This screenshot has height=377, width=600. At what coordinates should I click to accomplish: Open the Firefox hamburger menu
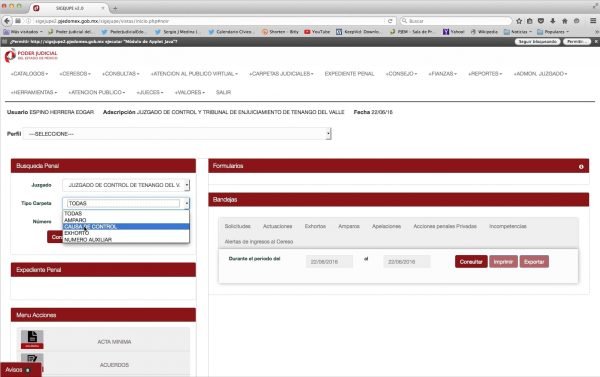point(593,21)
